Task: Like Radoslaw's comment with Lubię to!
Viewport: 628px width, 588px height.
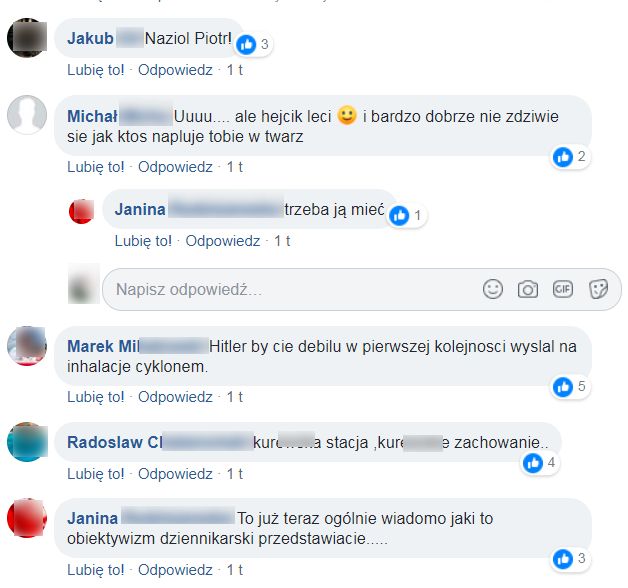Action: point(96,474)
